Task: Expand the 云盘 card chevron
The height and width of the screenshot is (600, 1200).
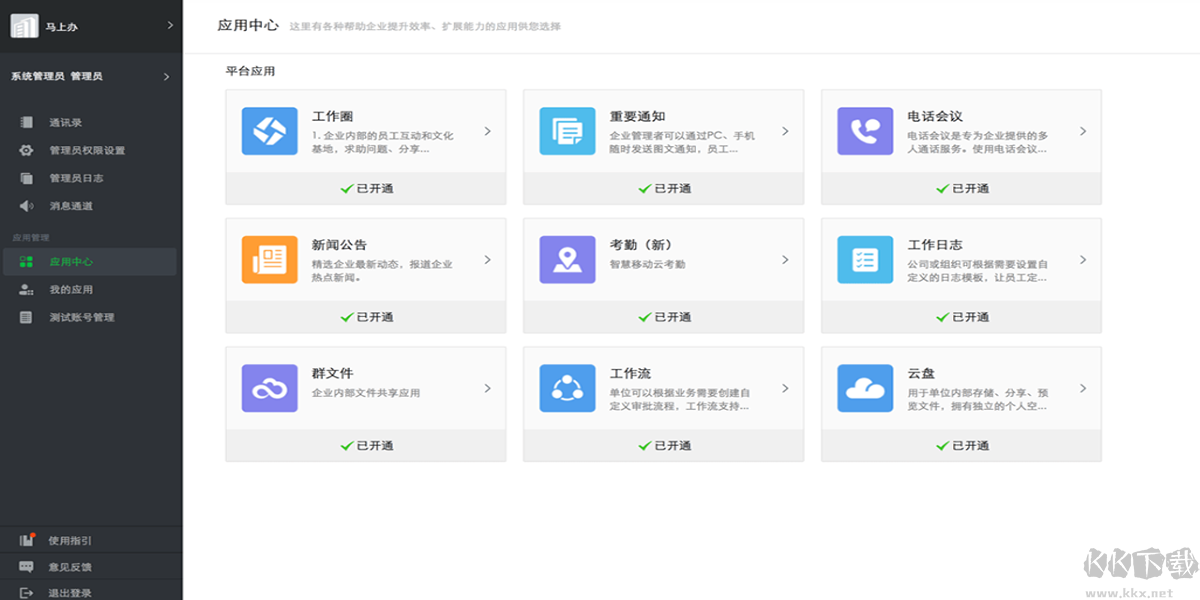Action: click(1083, 388)
